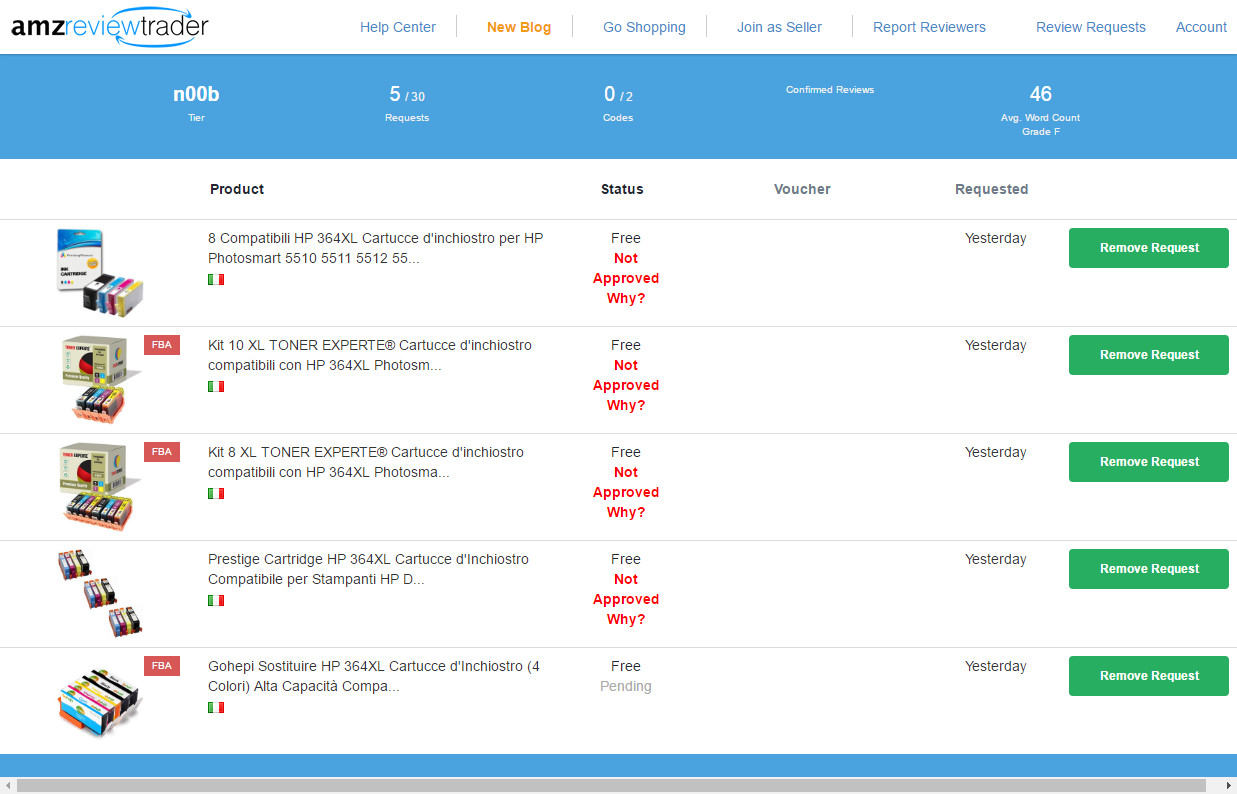Click Italian flag under Kit 10 XL product
Viewport: 1237px width, 794px height.
coord(216,387)
